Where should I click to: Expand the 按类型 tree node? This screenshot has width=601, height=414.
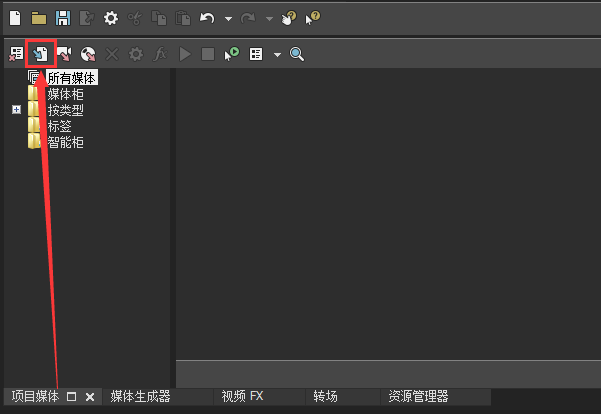pyautogui.click(x=16, y=110)
